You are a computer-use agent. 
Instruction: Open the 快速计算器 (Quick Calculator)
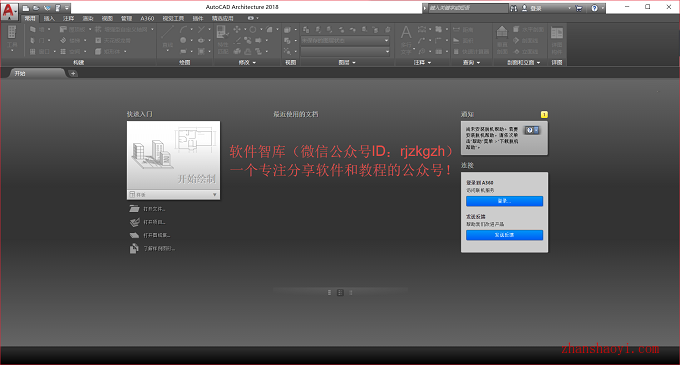pos(471,52)
